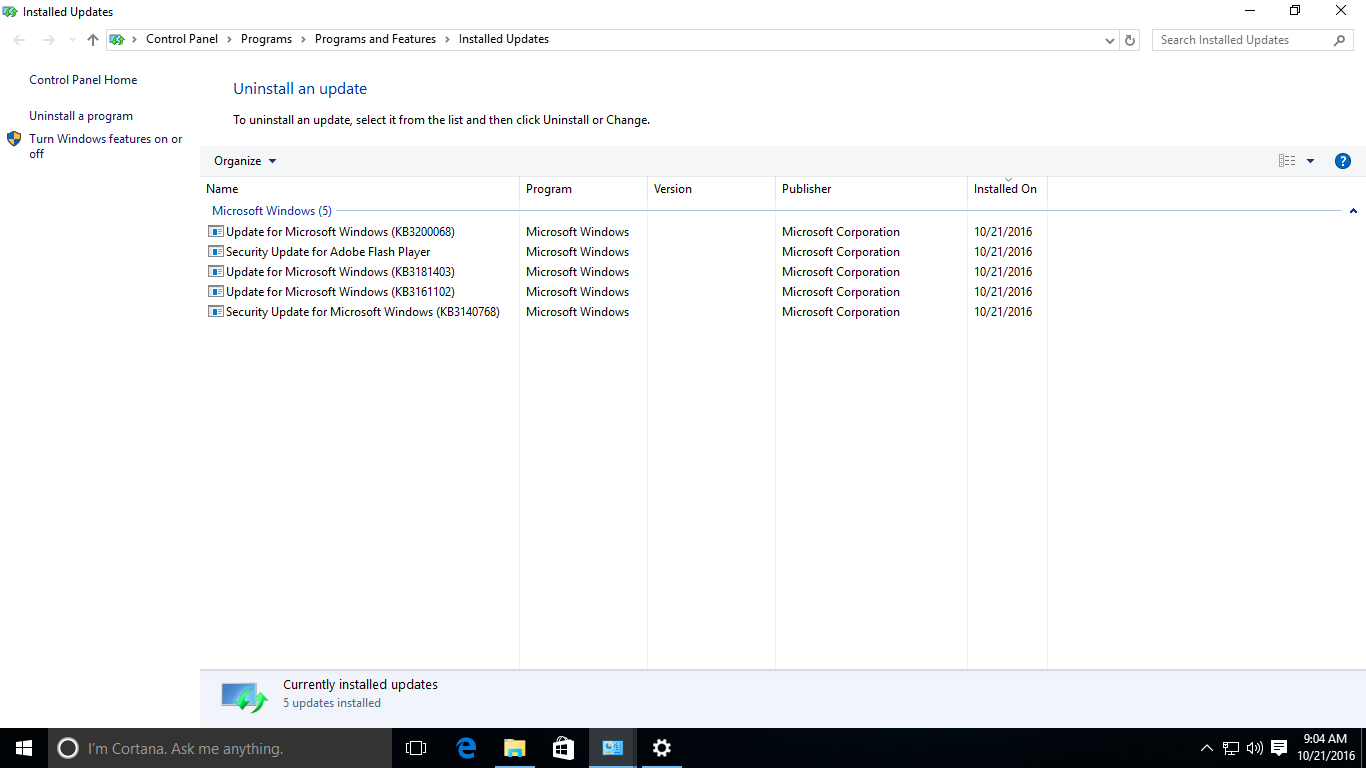Open Programs breadcrumb

pos(266,39)
